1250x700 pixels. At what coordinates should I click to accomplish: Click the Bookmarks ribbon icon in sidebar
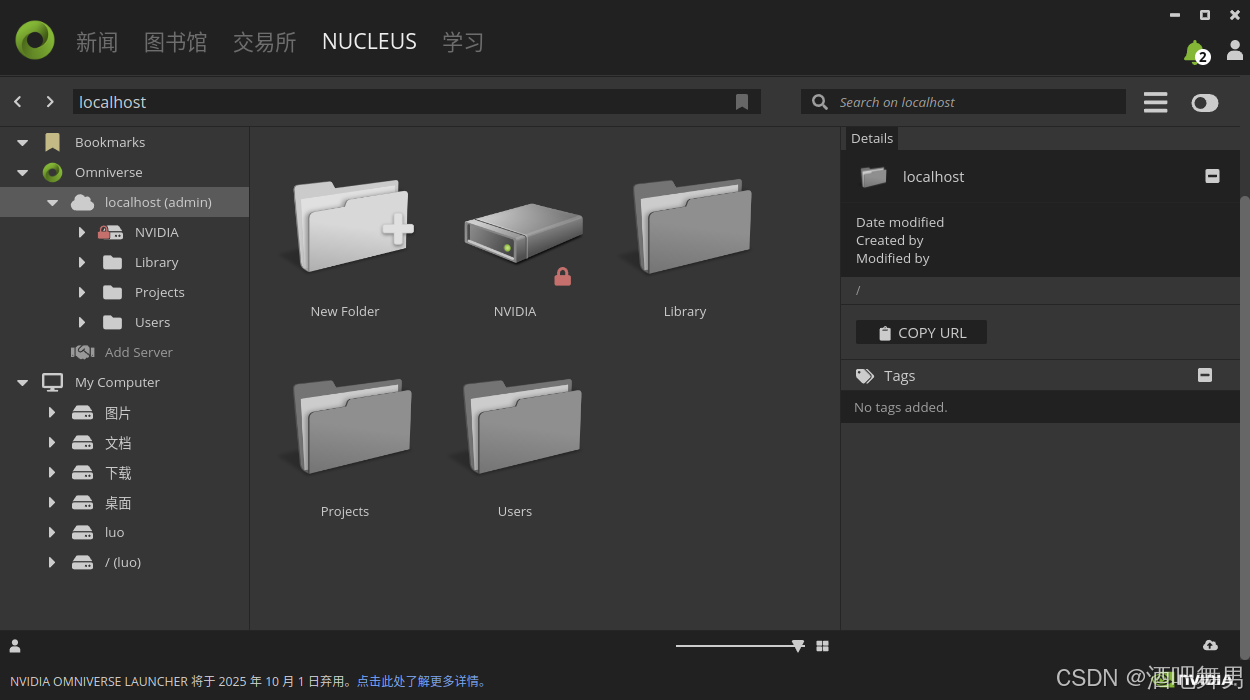[x=52, y=142]
